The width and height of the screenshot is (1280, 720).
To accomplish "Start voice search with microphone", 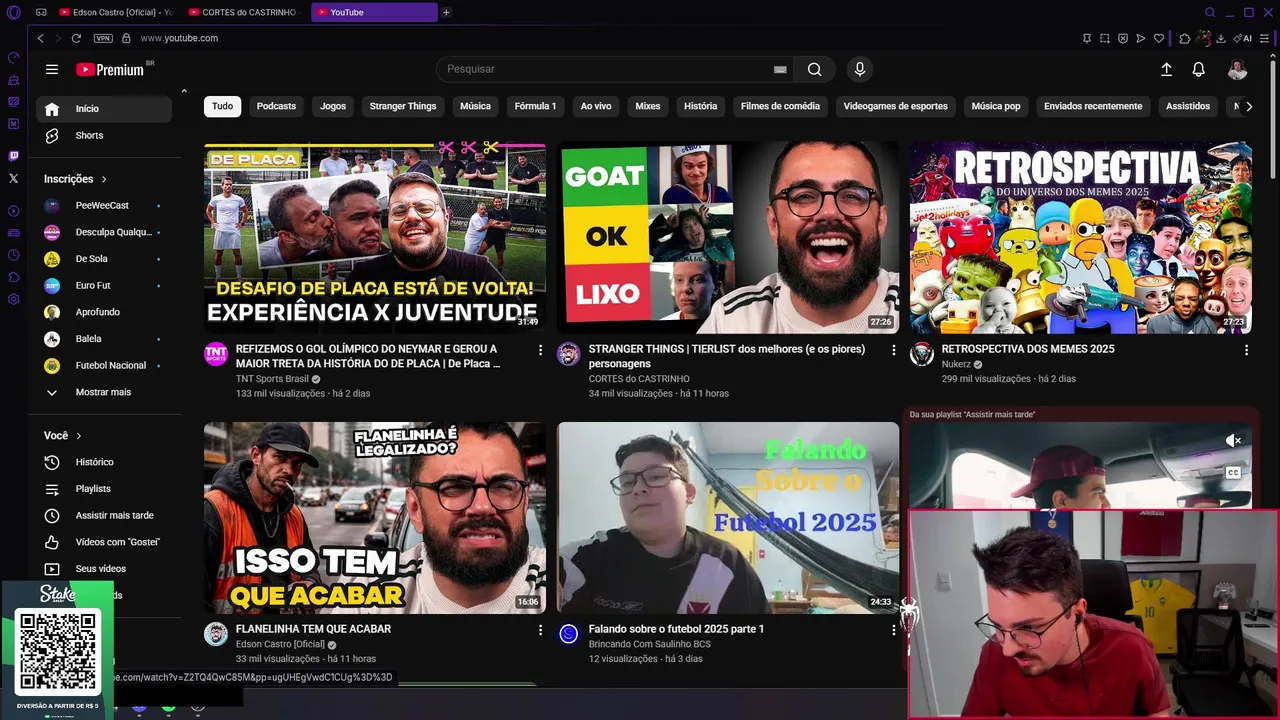I will [859, 69].
